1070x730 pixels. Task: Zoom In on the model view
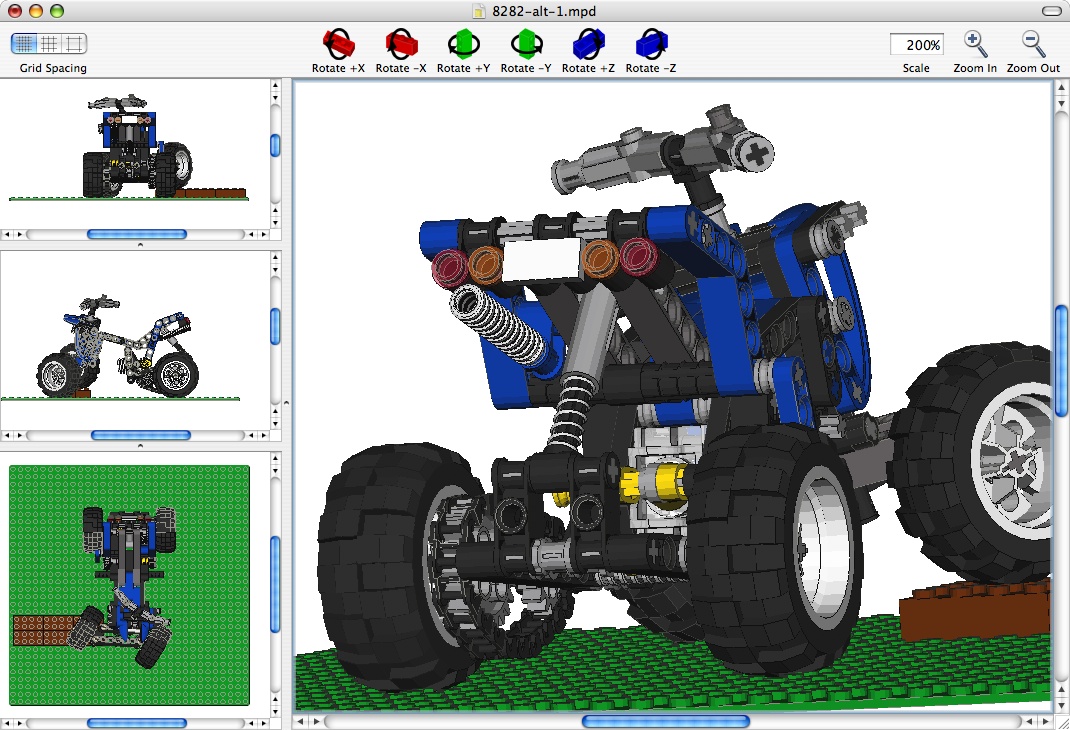click(x=975, y=44)
